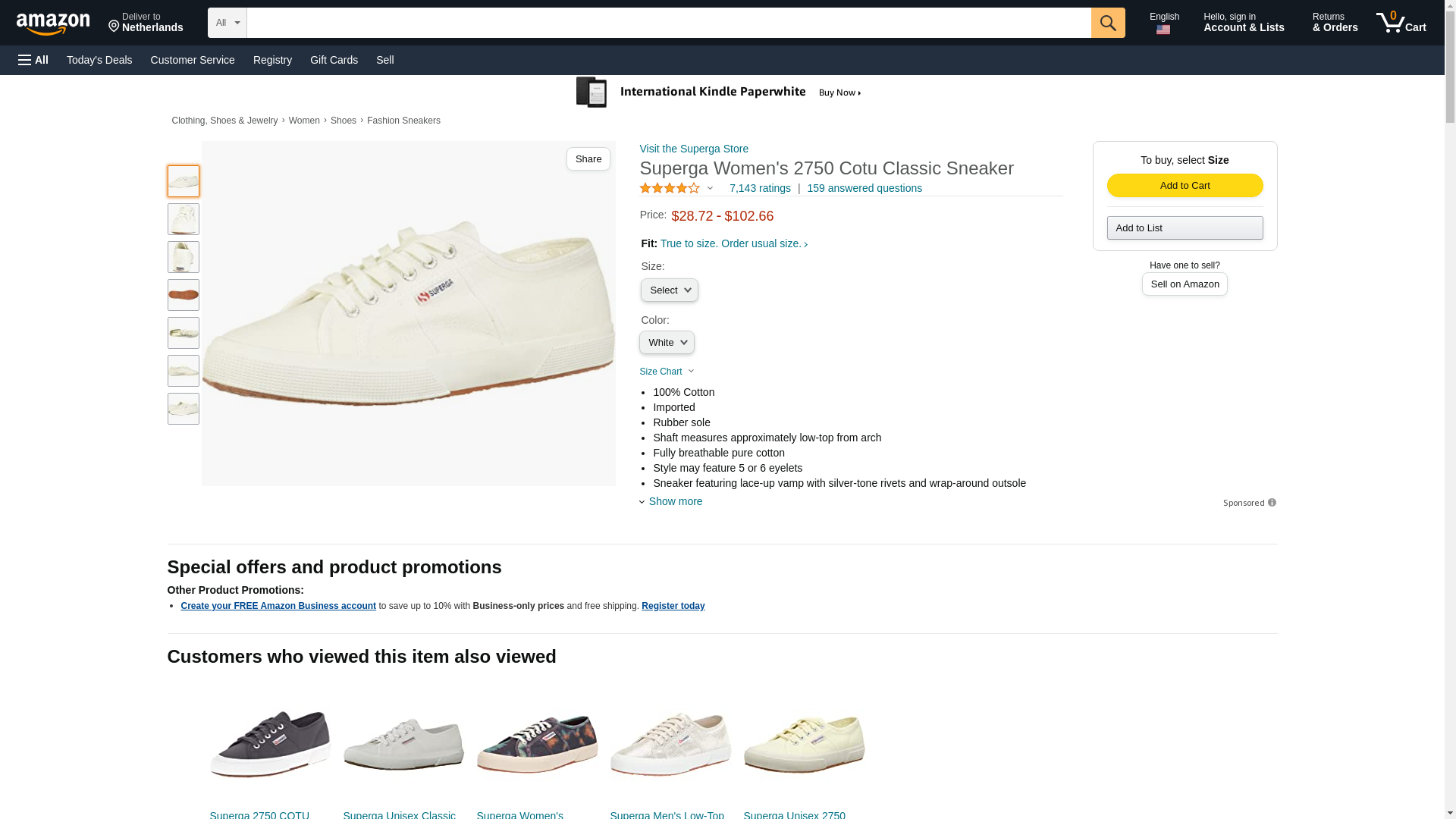
Task: Click the Add to Cart button
Action: click(x=1185, y=186)
